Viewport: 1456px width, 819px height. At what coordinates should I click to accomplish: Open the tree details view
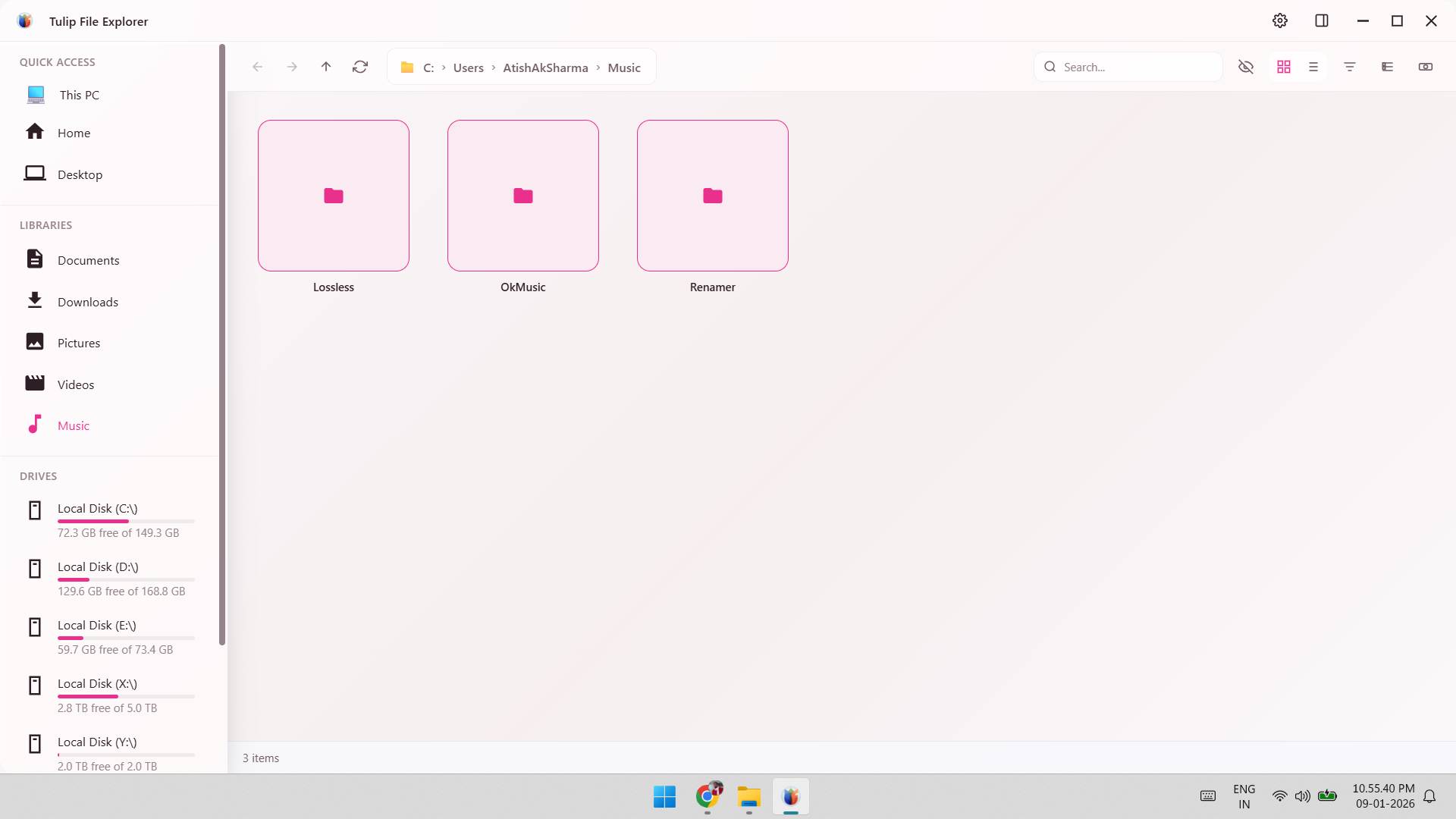(x=1386, y=67)
